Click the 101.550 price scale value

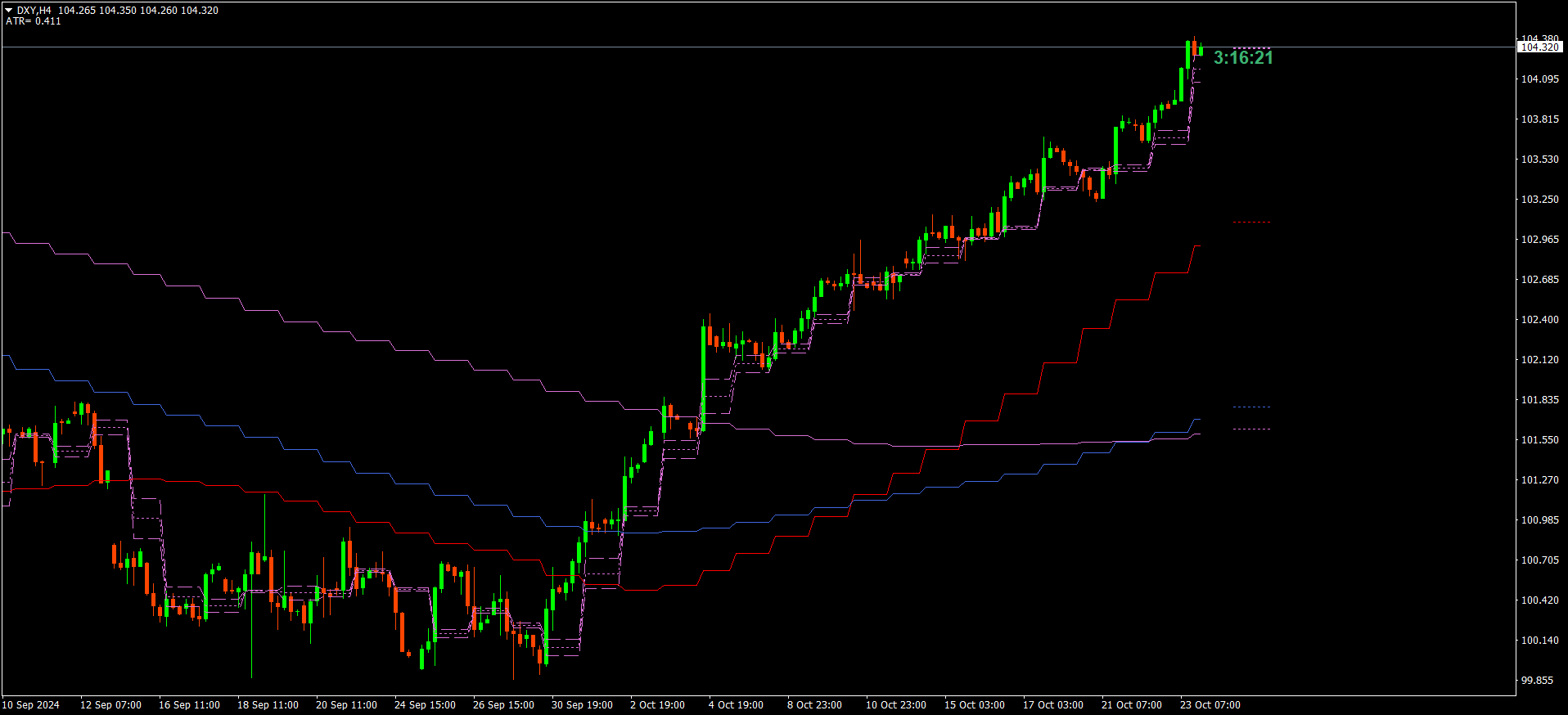(x=1539, y=440)
